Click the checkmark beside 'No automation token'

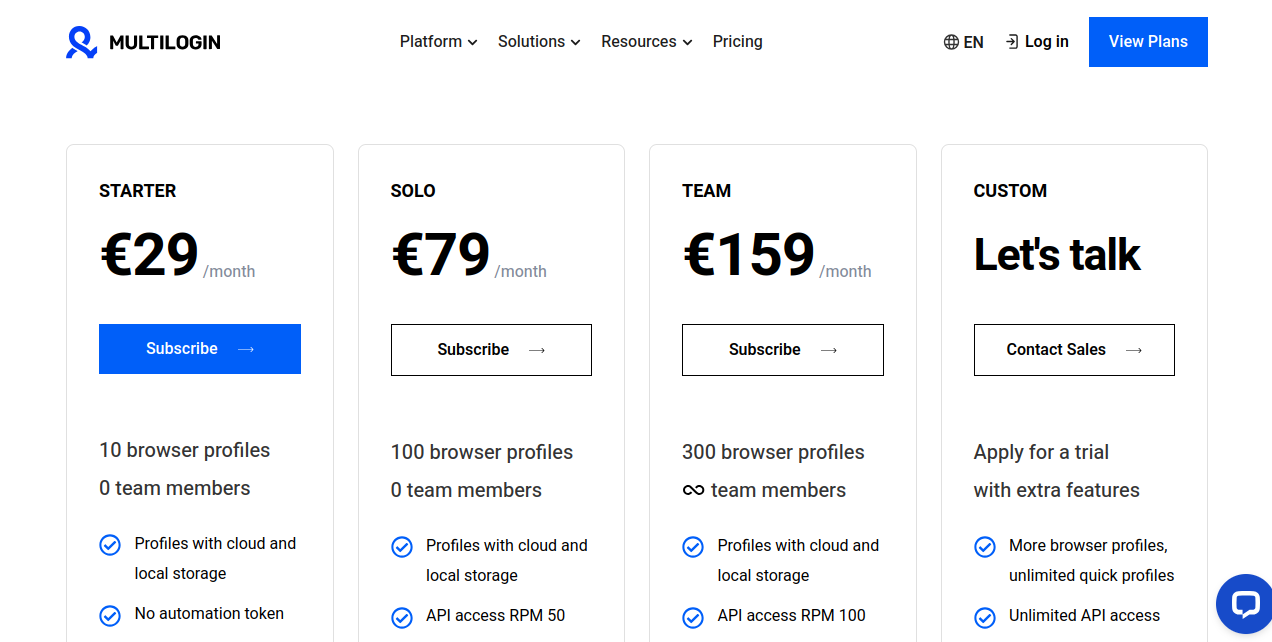(x=110, y=613)
